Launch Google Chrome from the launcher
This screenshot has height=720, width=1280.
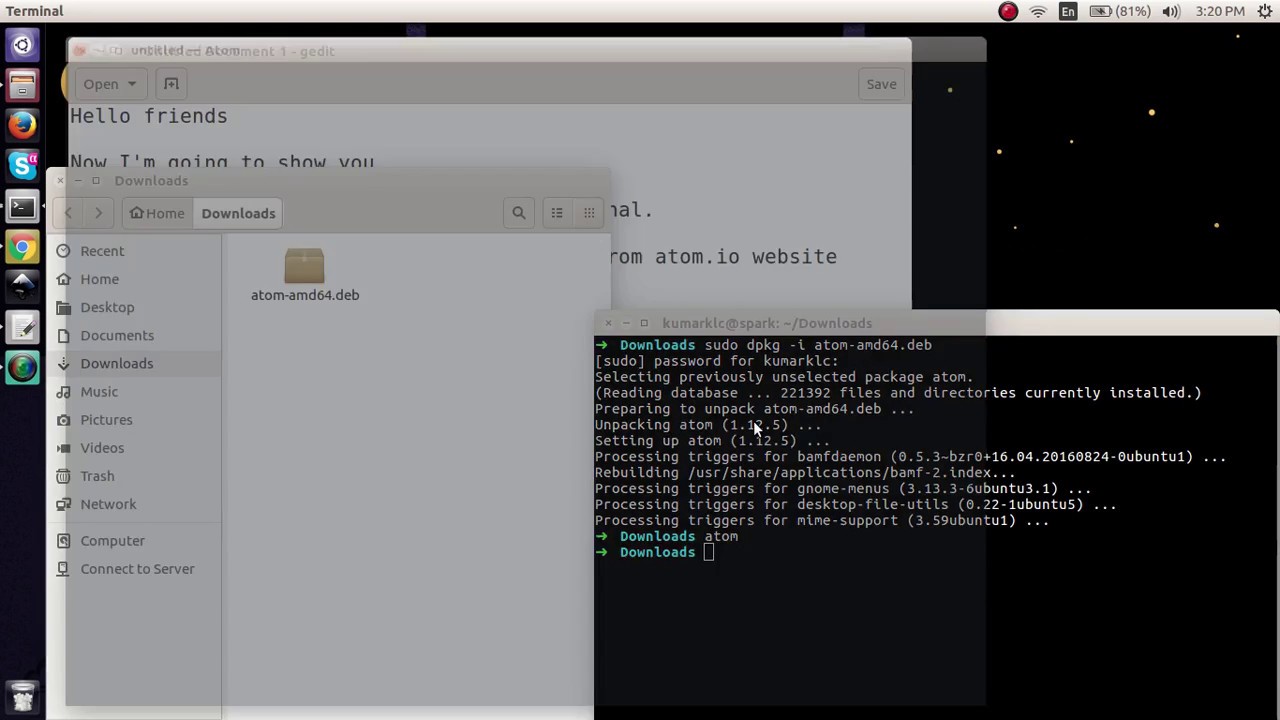tap(22, 247)
